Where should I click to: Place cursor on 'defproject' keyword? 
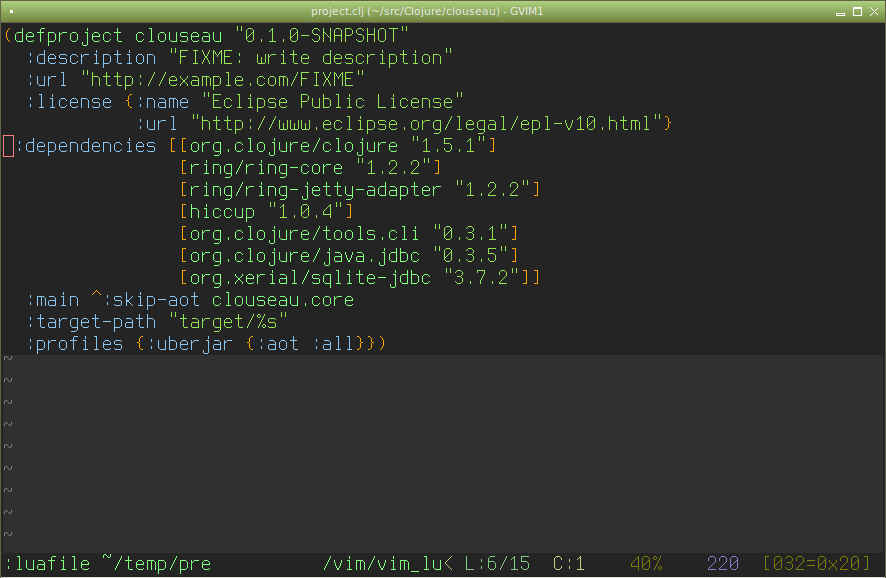pyautogui.click(x=68, y=36)
